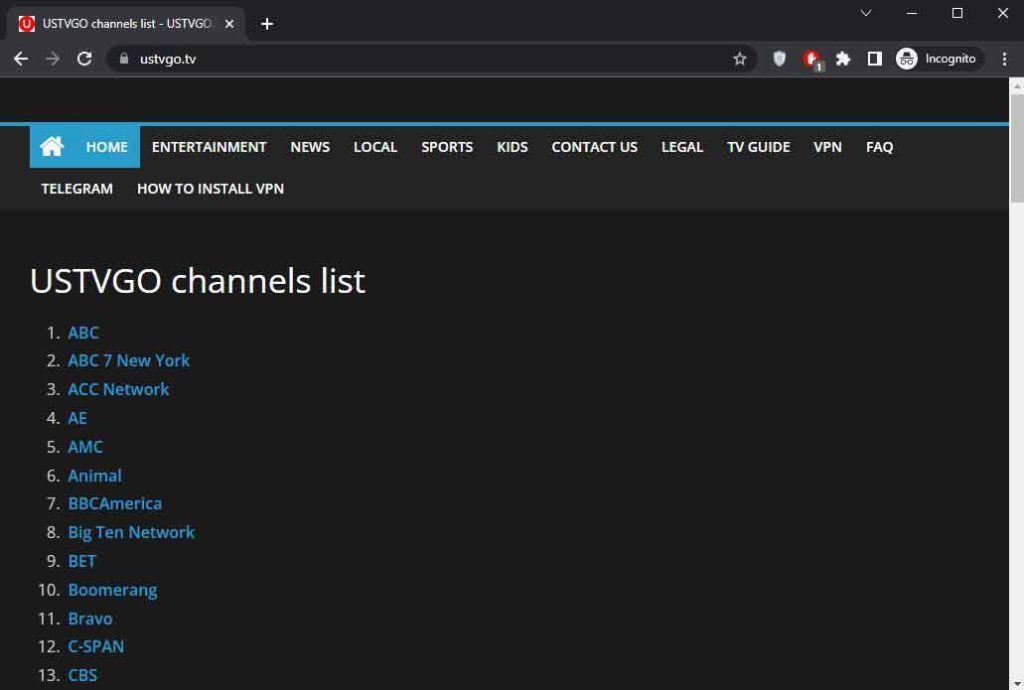Click the Incognito profile icon
Viewport: 1024px width, 690px height.
pyautogui.click(x=906, y=58)
